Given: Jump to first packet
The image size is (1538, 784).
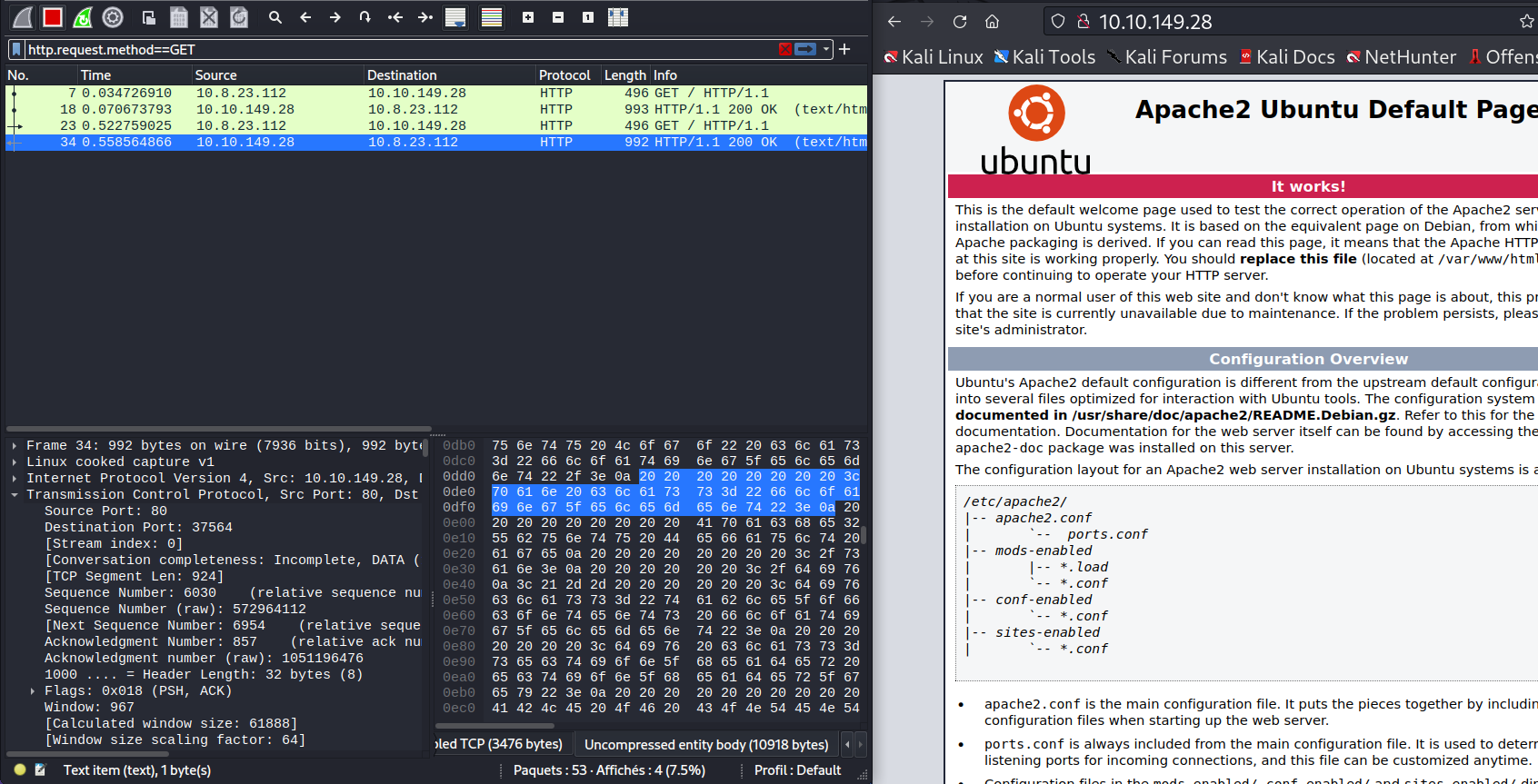Looking at the screenshot, I should point(395,17).
